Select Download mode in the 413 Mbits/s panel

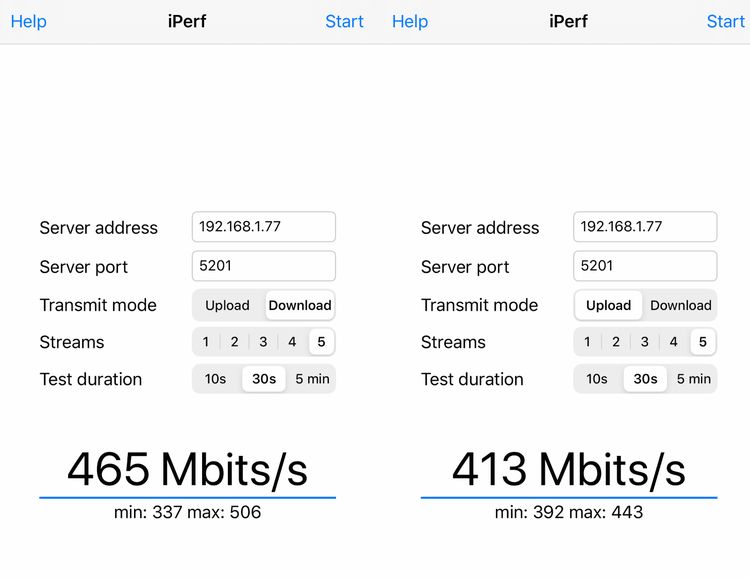(x=681, y=305)
